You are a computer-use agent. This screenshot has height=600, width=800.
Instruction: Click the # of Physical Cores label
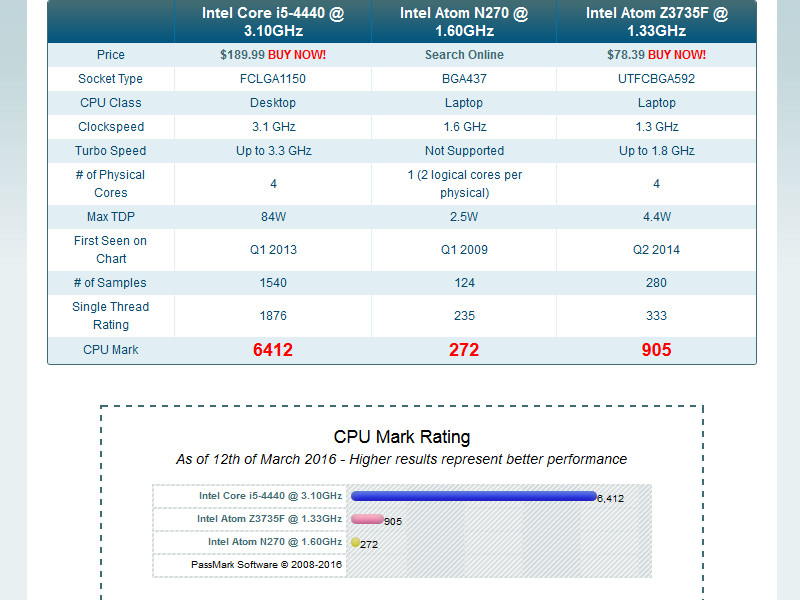coord(111,184)
